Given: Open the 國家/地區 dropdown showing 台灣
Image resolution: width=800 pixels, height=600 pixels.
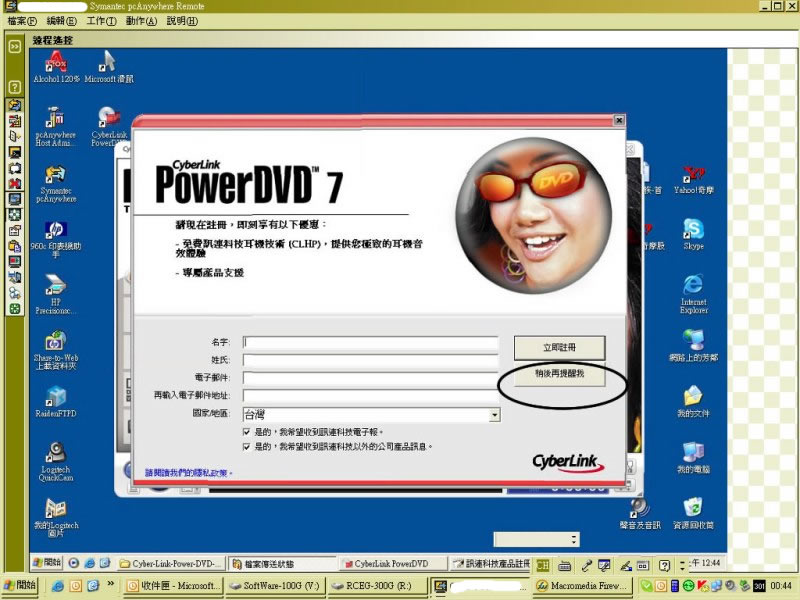Looking at the screenshot, I should [371, 414].
